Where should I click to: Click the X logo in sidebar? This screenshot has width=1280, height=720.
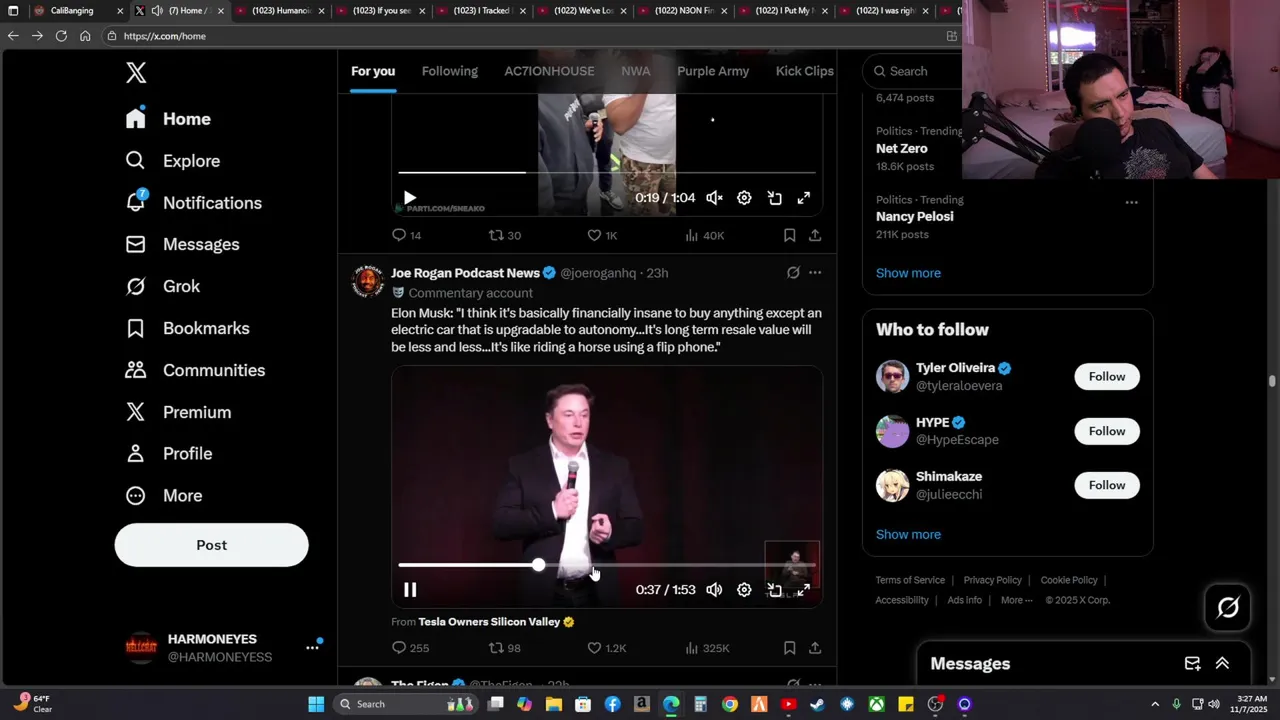[x=136, y=72]
